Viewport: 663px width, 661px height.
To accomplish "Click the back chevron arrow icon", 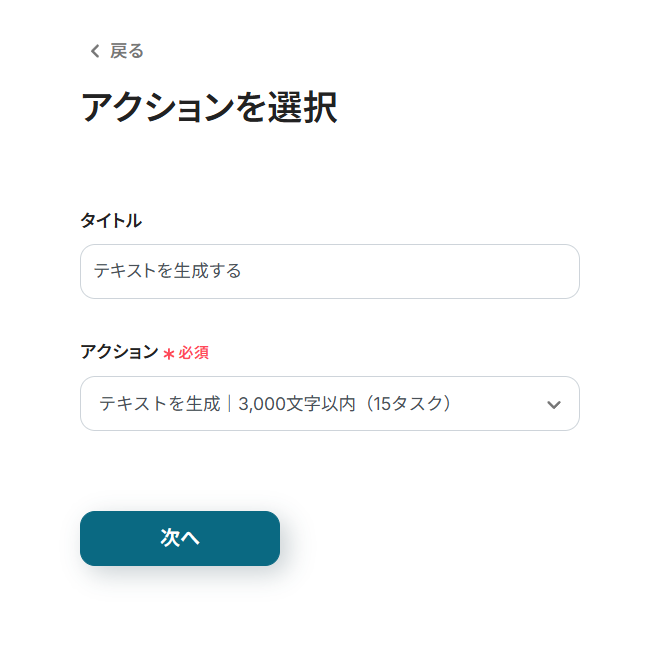I will (95, 51).
